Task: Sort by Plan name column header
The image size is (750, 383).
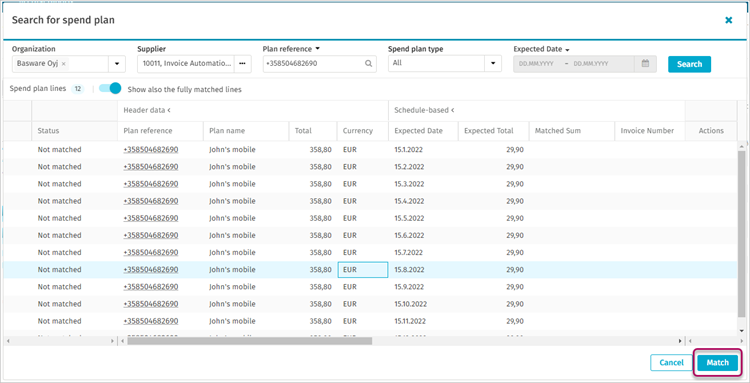Action: 246,131
